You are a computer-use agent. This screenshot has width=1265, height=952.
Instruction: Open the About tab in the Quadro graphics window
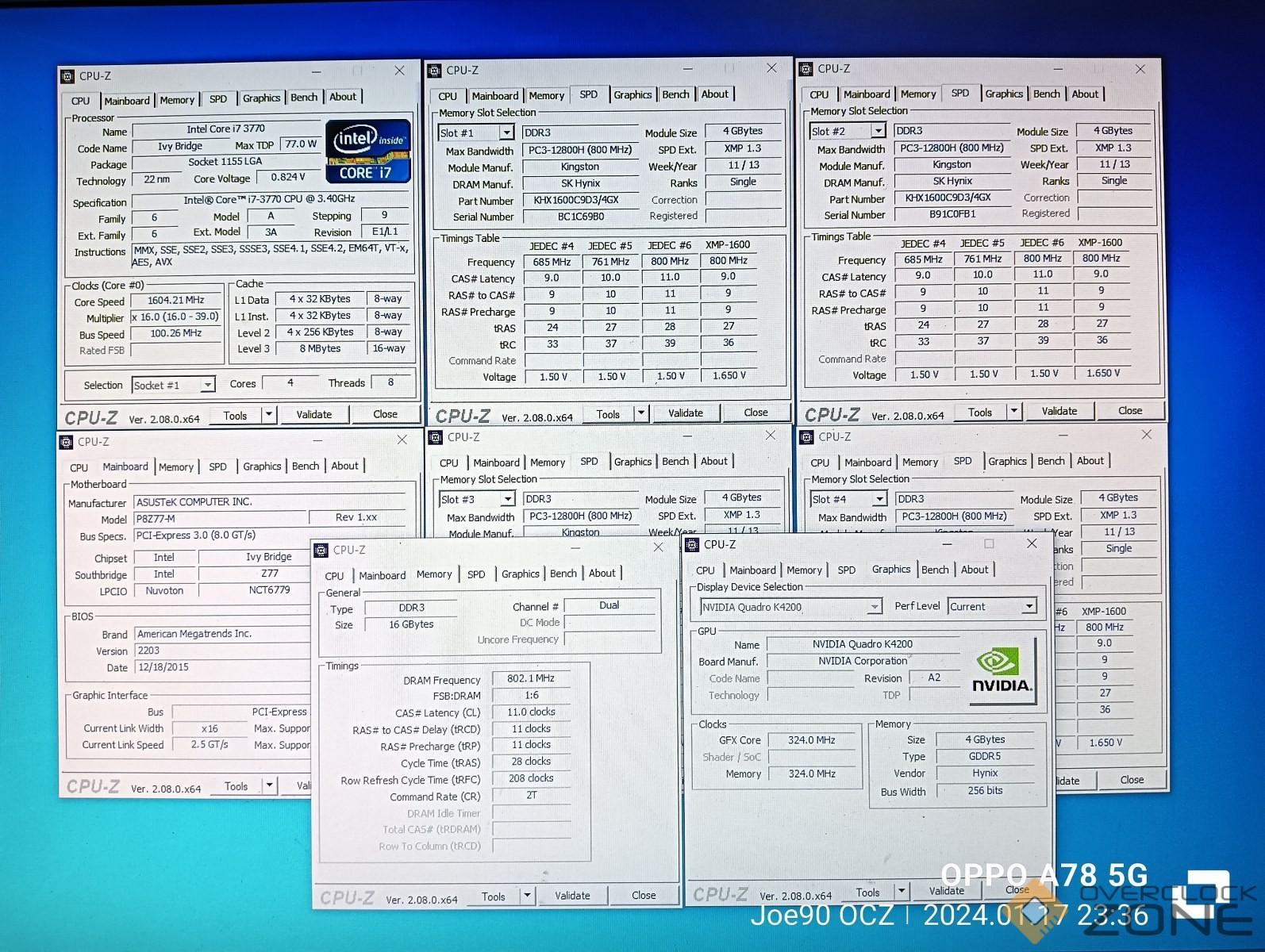[x=975, y=570]
